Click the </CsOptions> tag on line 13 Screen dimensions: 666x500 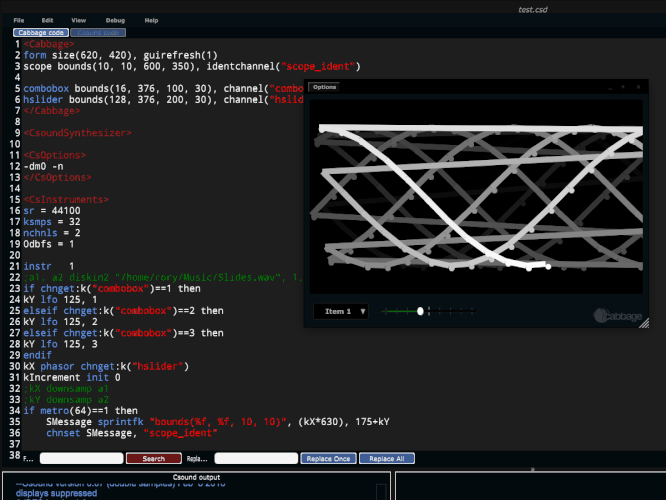tap(57, 177)
